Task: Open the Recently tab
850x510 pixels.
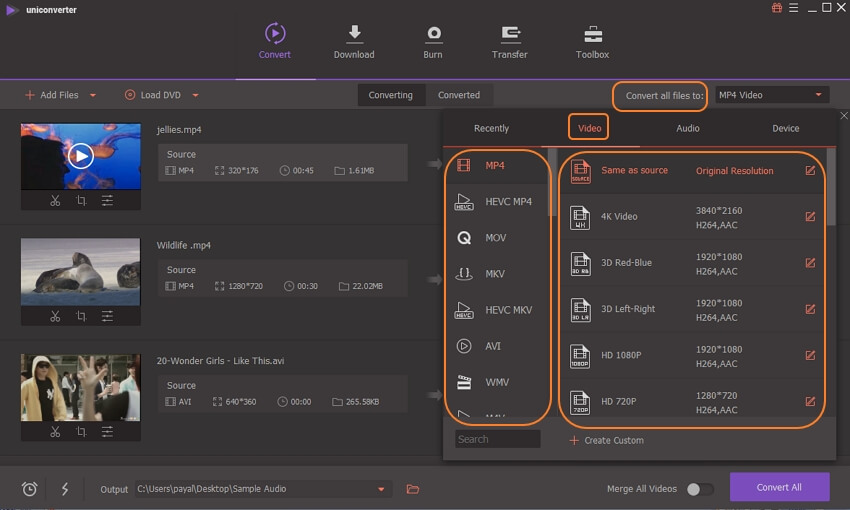Action: (491, 128)
